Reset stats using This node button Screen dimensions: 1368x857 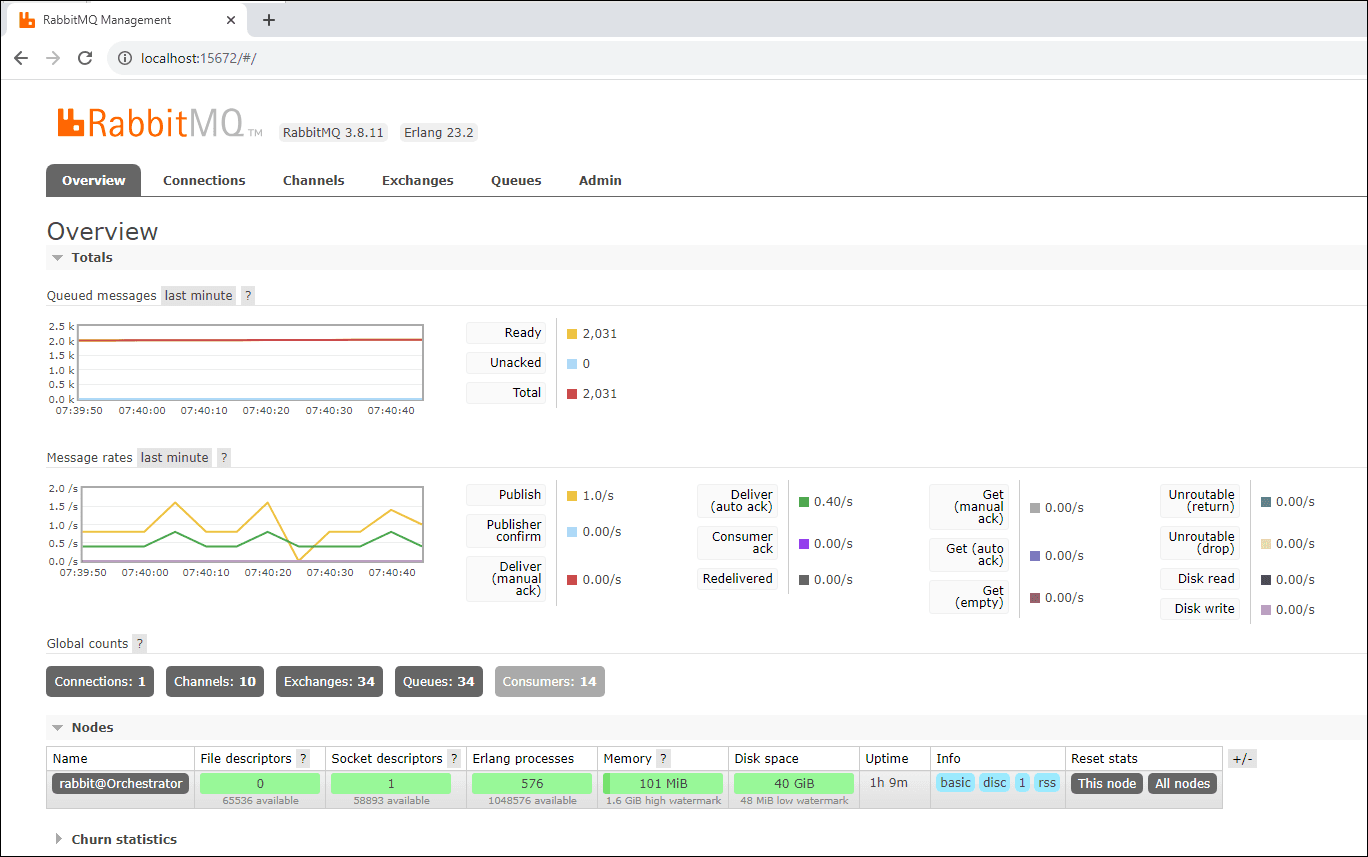[x=1107, y=783]
